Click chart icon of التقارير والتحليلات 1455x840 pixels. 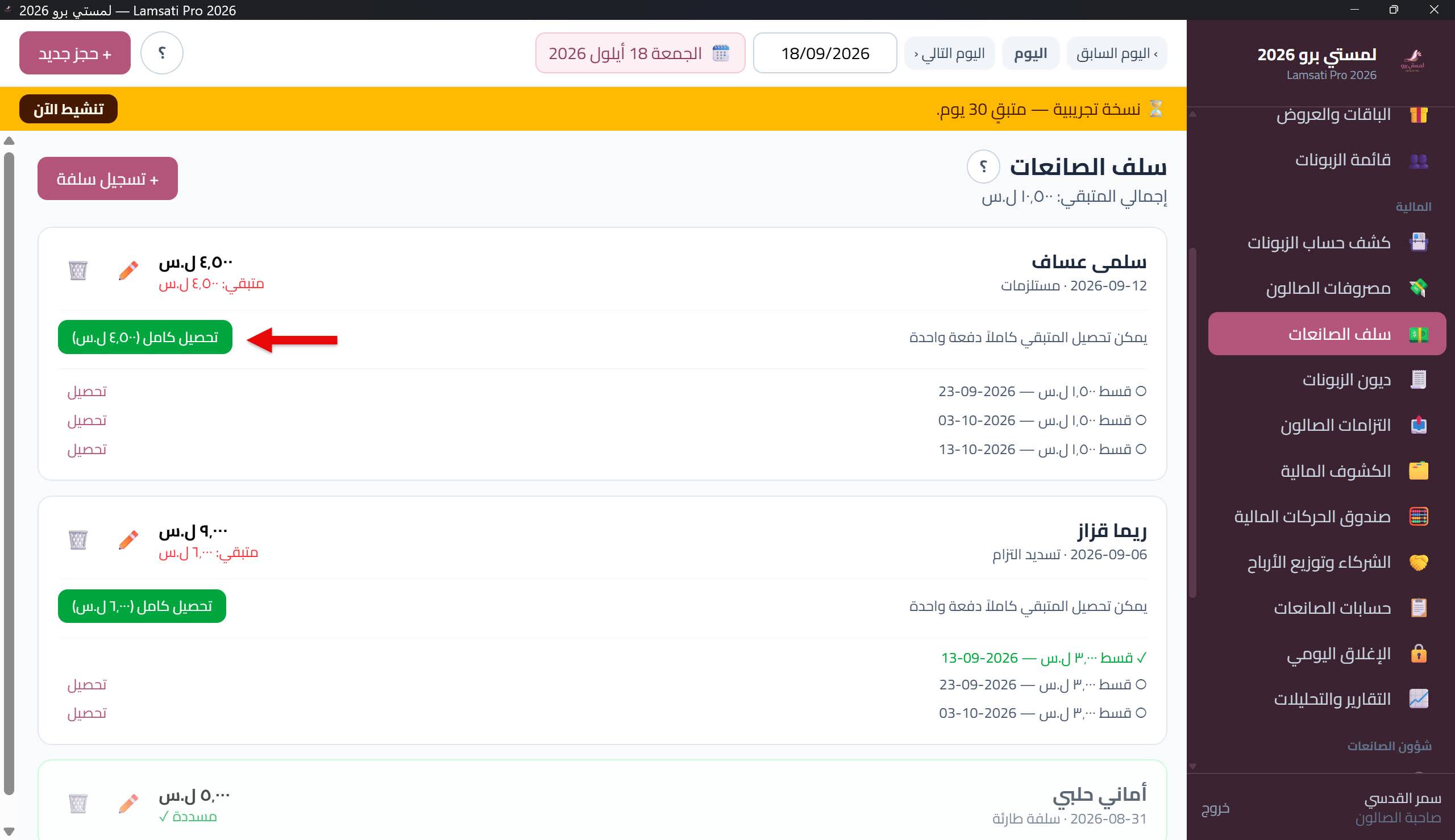tap(1418, 699)
